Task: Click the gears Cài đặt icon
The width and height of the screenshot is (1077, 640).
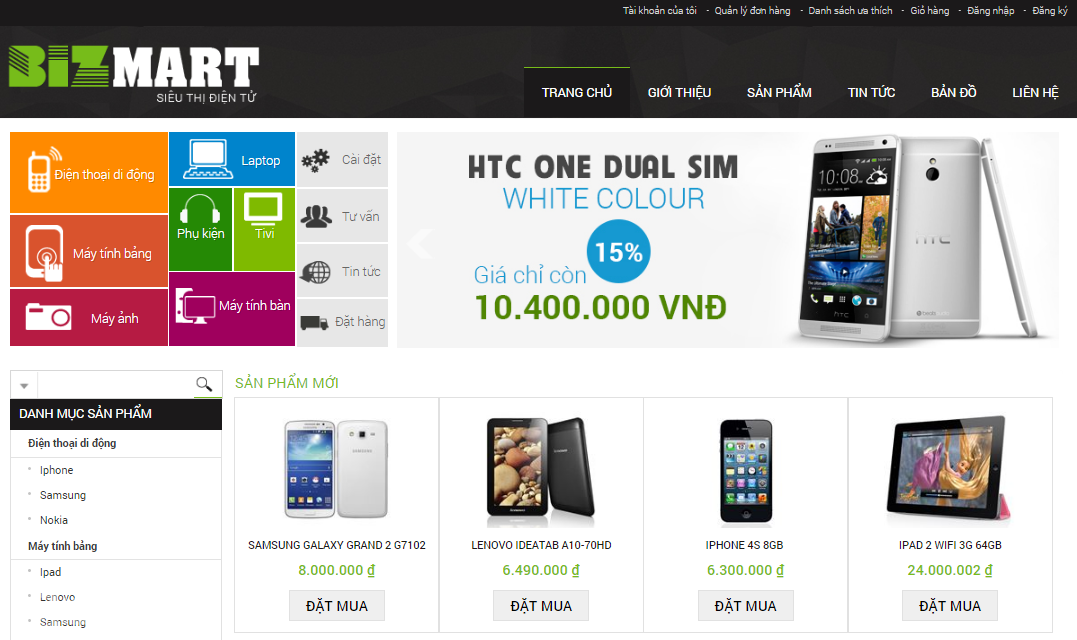Action: (x=316, y=161)
